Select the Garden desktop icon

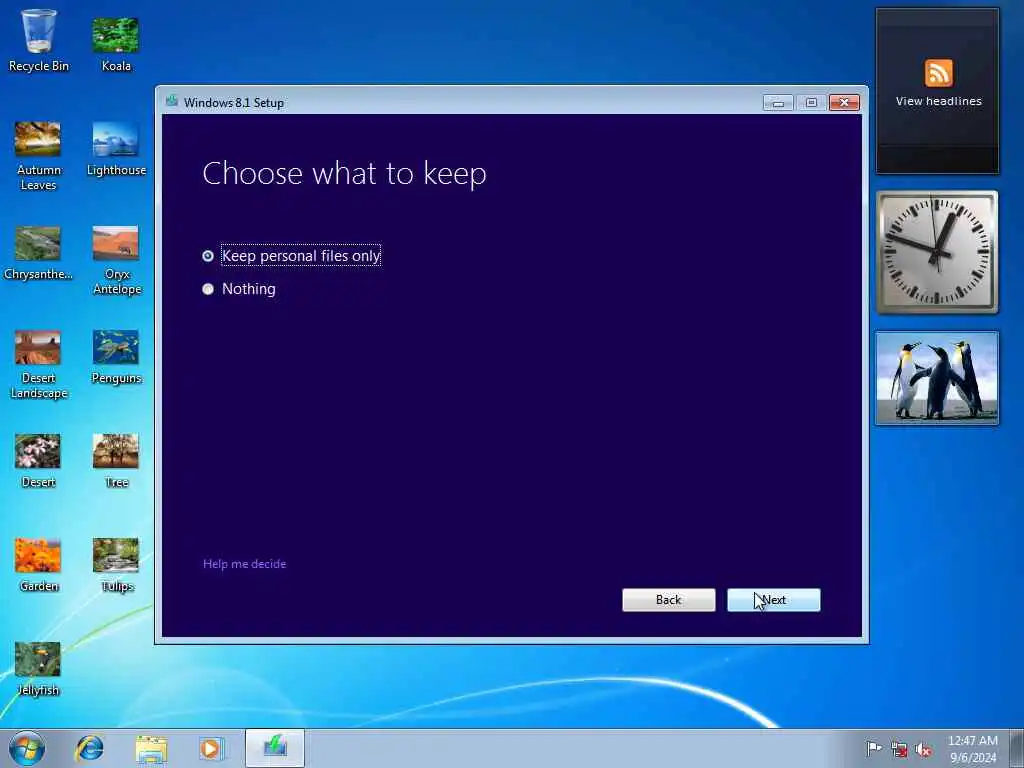[x=38, y=566]
